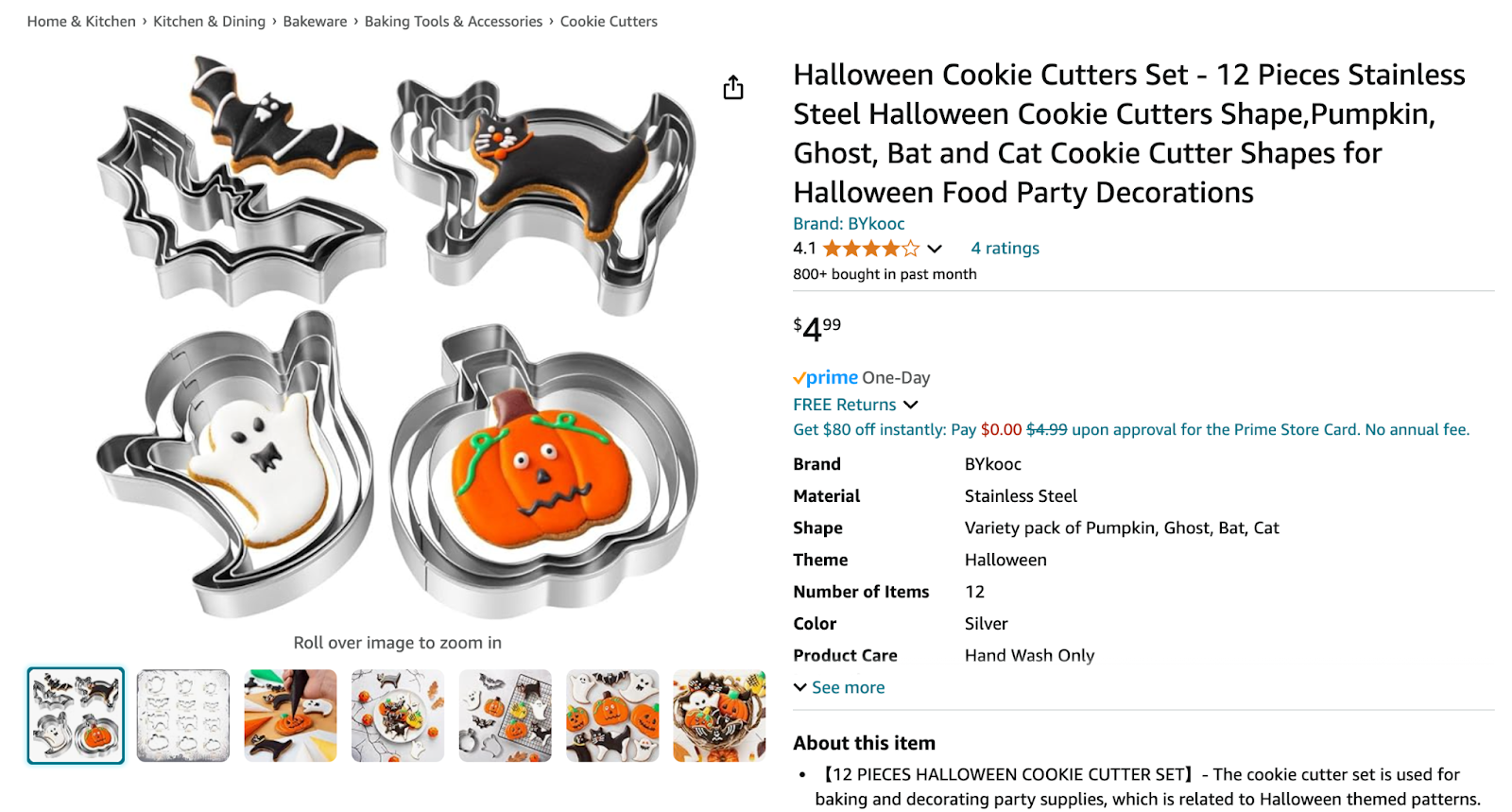Screen dimensions: 1512x812
Task: Select the first cookie cutter thumbnail
Action: coord(75,716)
